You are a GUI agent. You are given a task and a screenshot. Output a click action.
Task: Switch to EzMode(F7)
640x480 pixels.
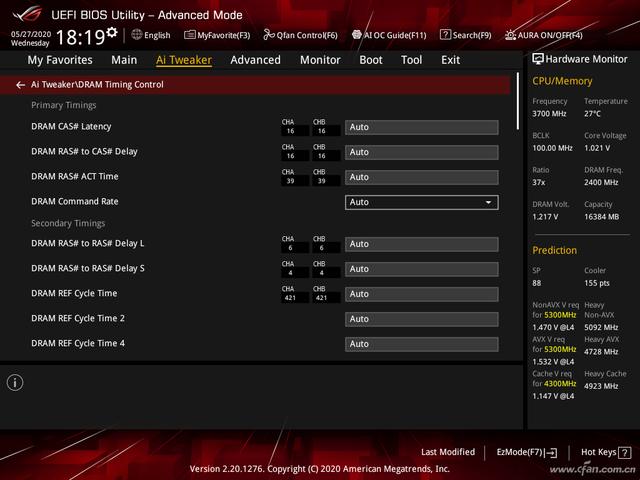click(x=527, y=452)
